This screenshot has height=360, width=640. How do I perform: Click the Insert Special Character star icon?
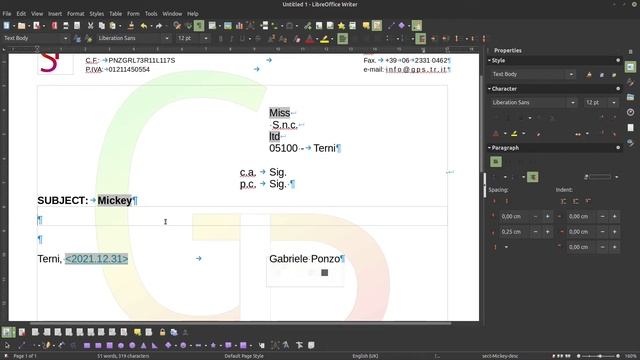click(x=341, y=26)
